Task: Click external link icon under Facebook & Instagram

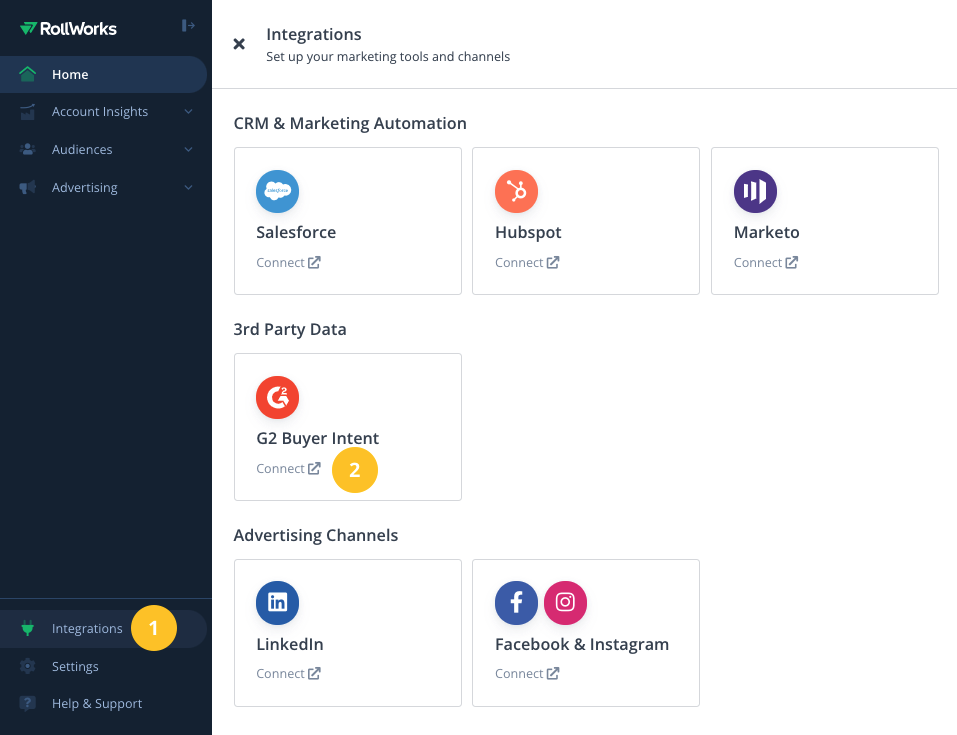Action: [x=553, y=673]
